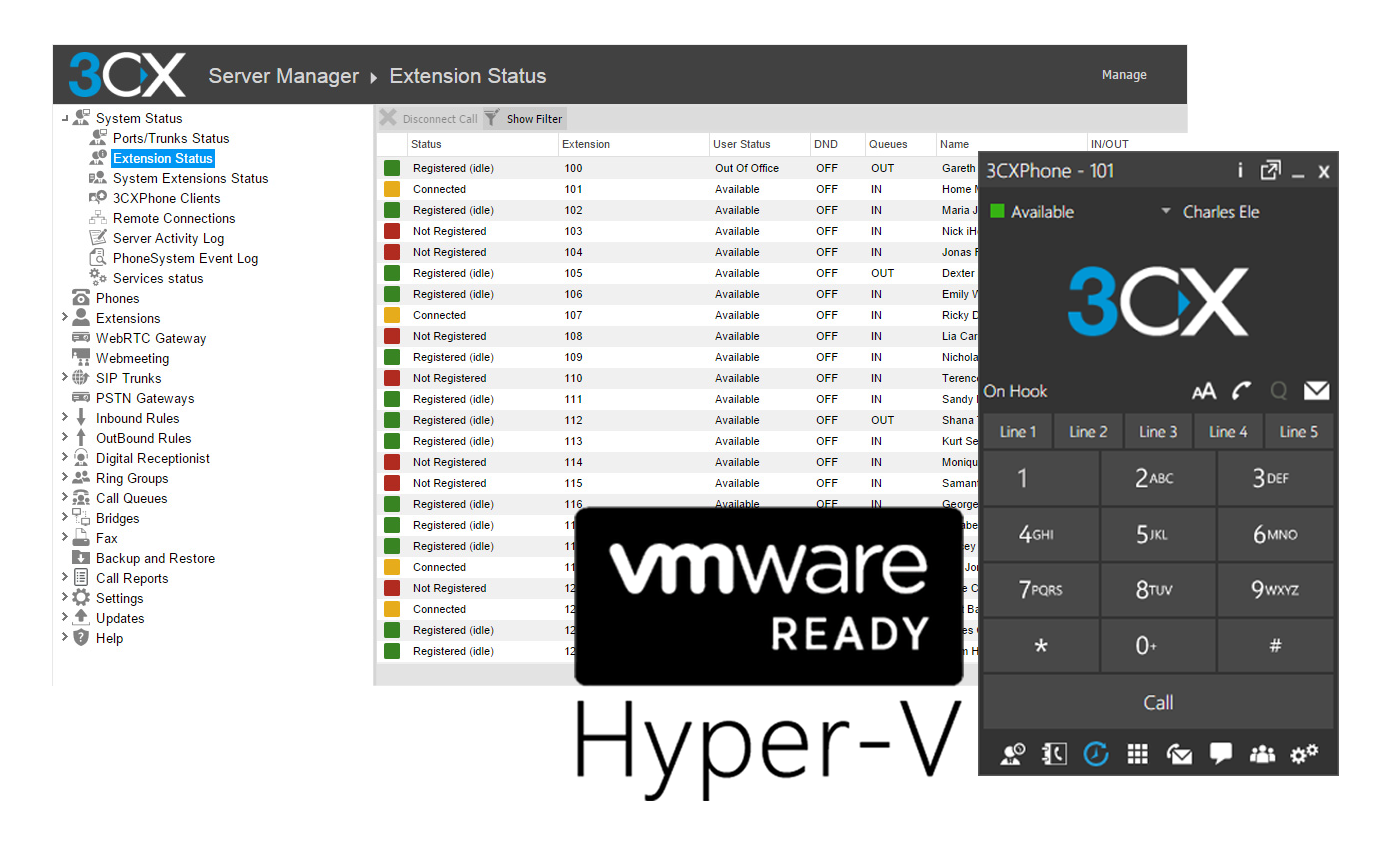Open the 3CXPhone settings gears icon
The height and width of the screenshot is (851, 1384).
(1304, 754)
